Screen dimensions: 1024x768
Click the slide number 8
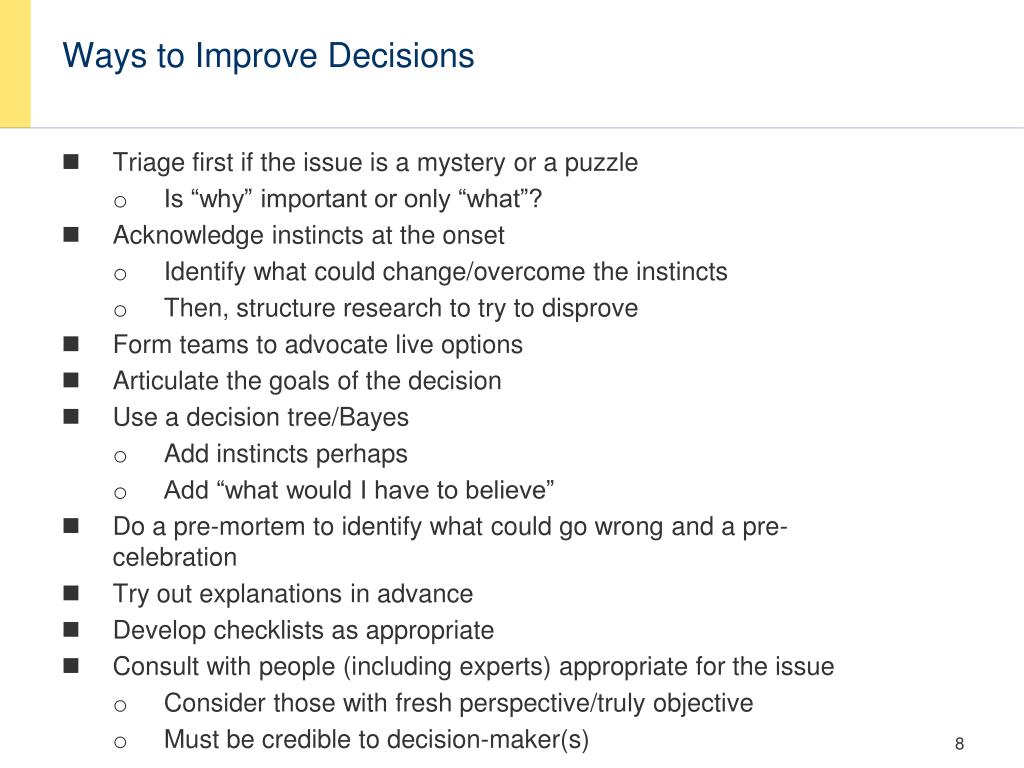pos(959,744)
